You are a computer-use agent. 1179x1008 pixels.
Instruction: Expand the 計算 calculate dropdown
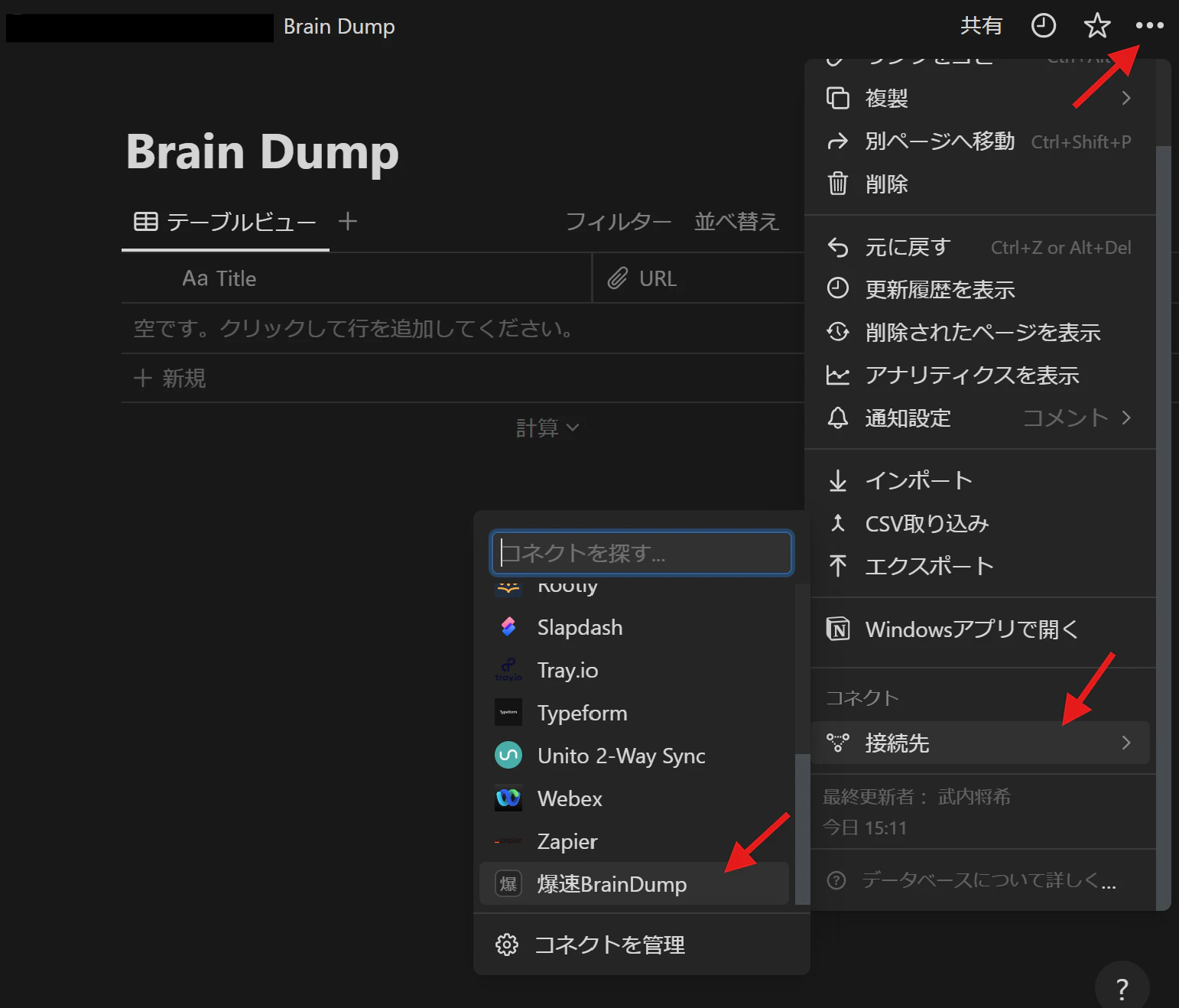point(547,428)
